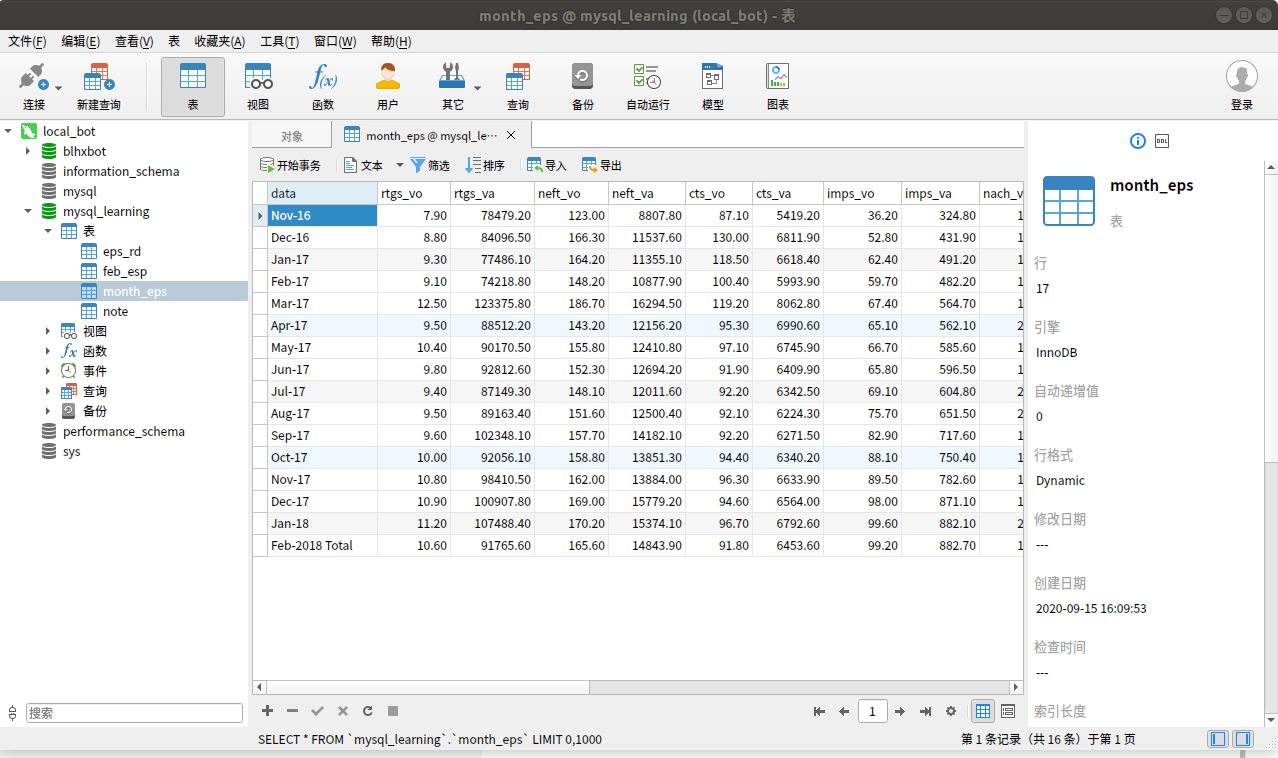The width and height of the screenshot is (1278, 758).
Task: Show the info tab in right panel
Action: [x=1138, y=141]
